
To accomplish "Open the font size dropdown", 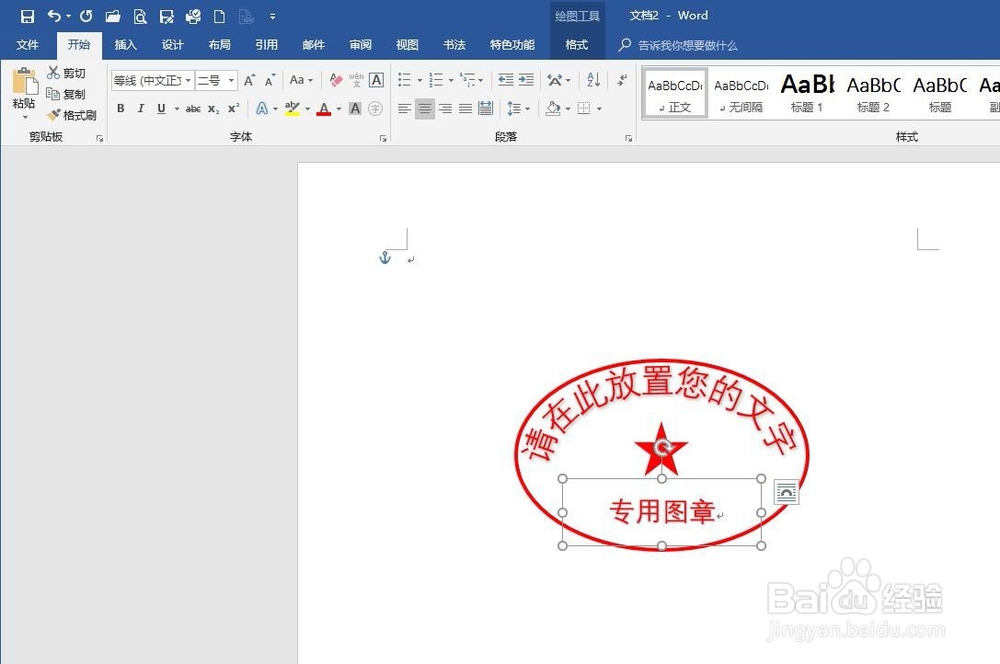I will click(x=232, y=80).
